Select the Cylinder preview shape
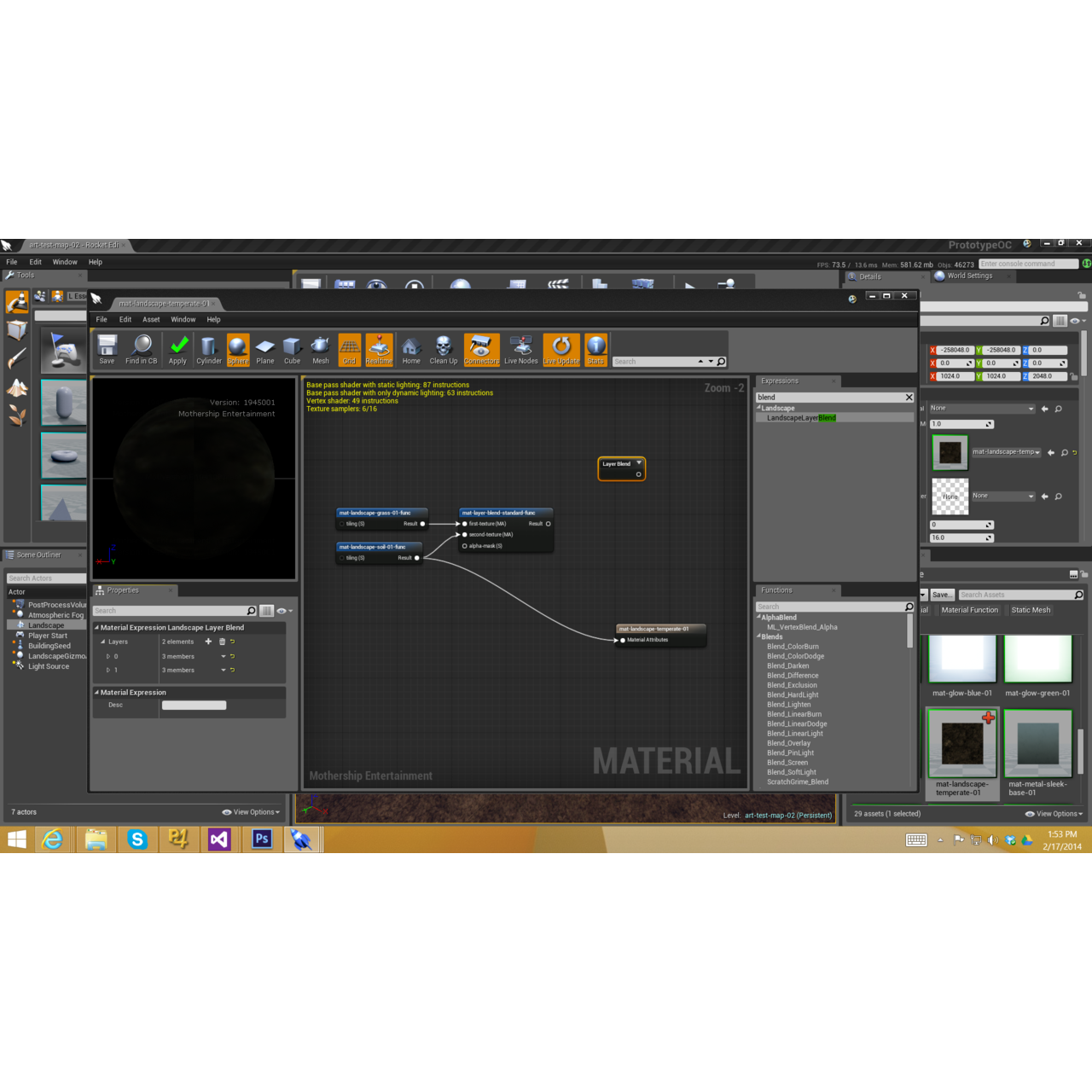The height and width of the screenshot is (1092, 1092). click(x=208, y=347)
